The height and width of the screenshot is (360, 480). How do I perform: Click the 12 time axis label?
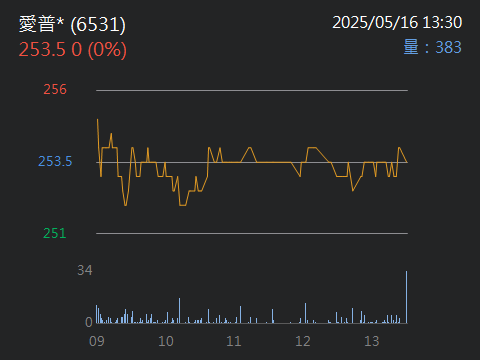[x=303, y=341]
